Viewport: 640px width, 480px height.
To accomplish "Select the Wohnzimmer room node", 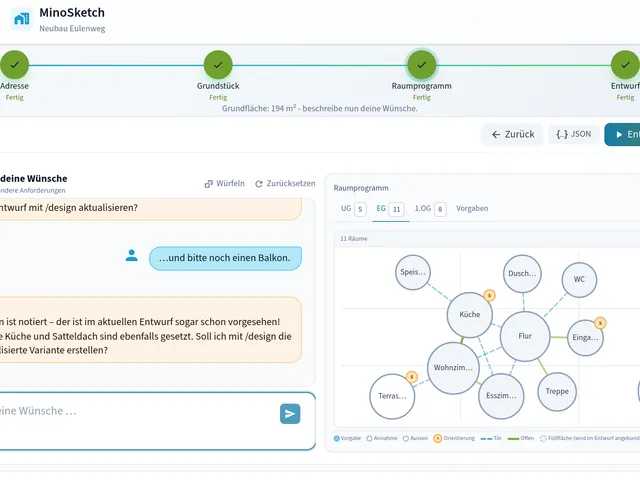I will pyautogui.click(x=453, y=368).
